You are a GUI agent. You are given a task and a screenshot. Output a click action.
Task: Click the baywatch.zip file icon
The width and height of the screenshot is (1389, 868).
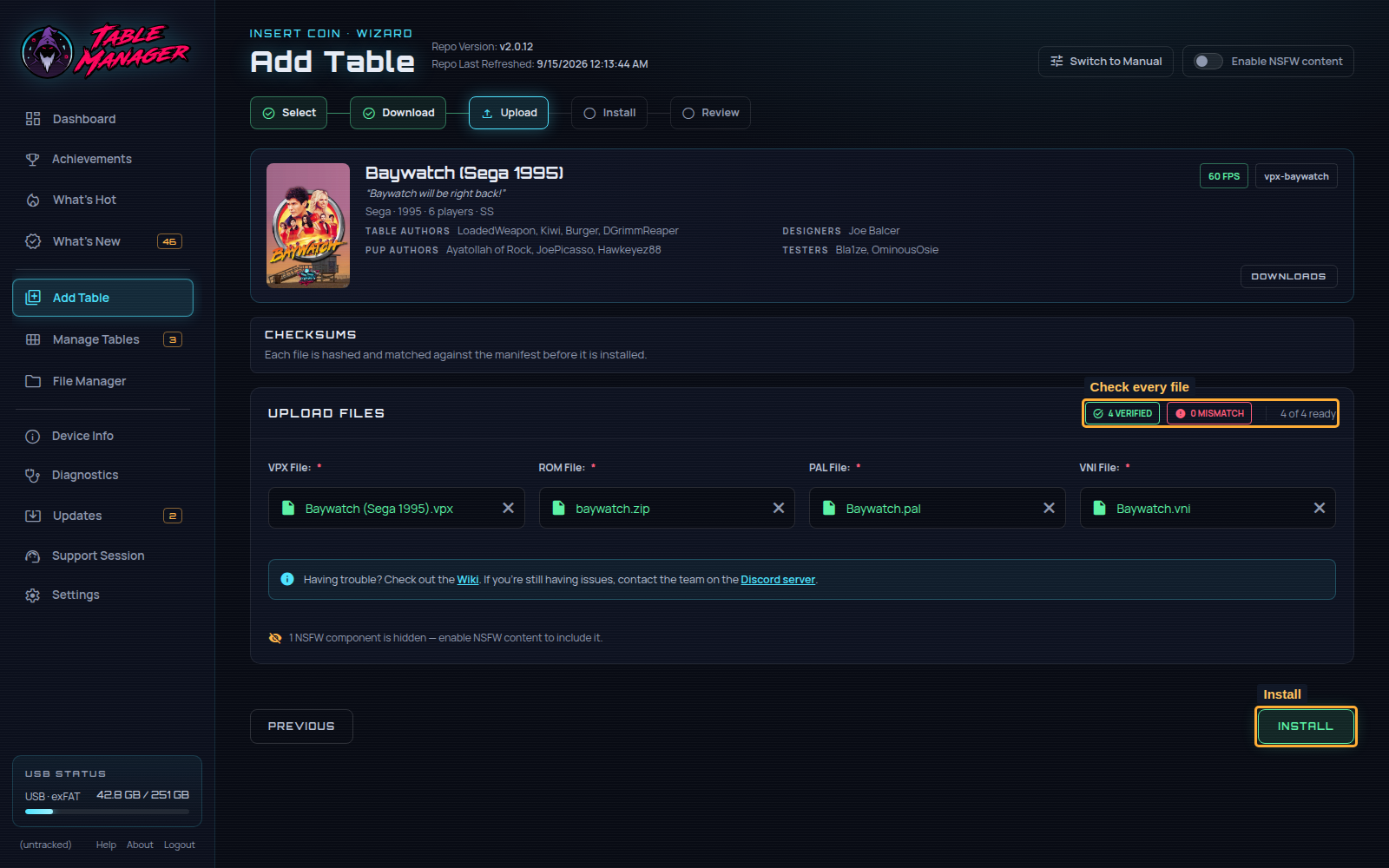559,508
